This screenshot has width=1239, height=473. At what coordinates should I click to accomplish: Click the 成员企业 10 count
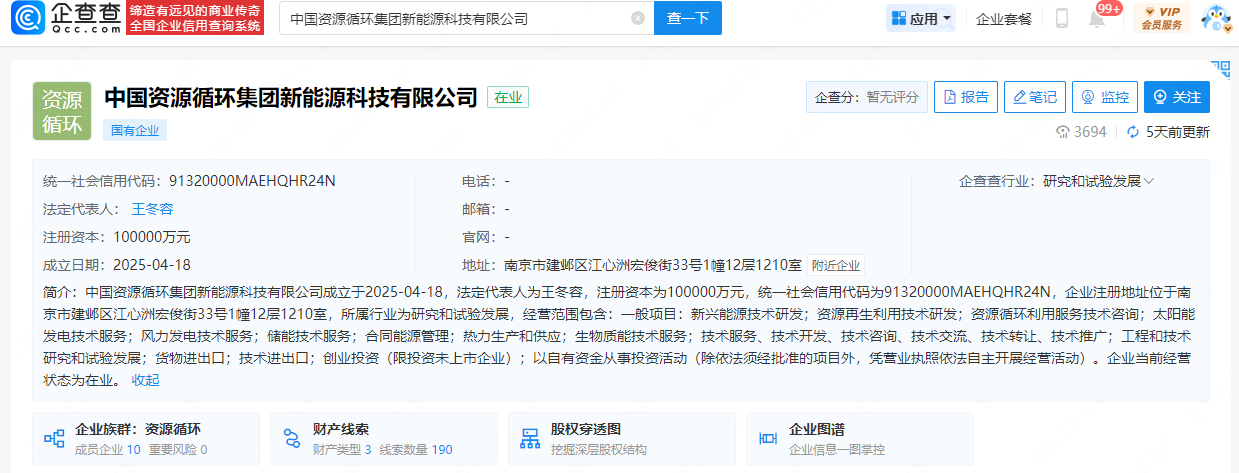point(108,450)
